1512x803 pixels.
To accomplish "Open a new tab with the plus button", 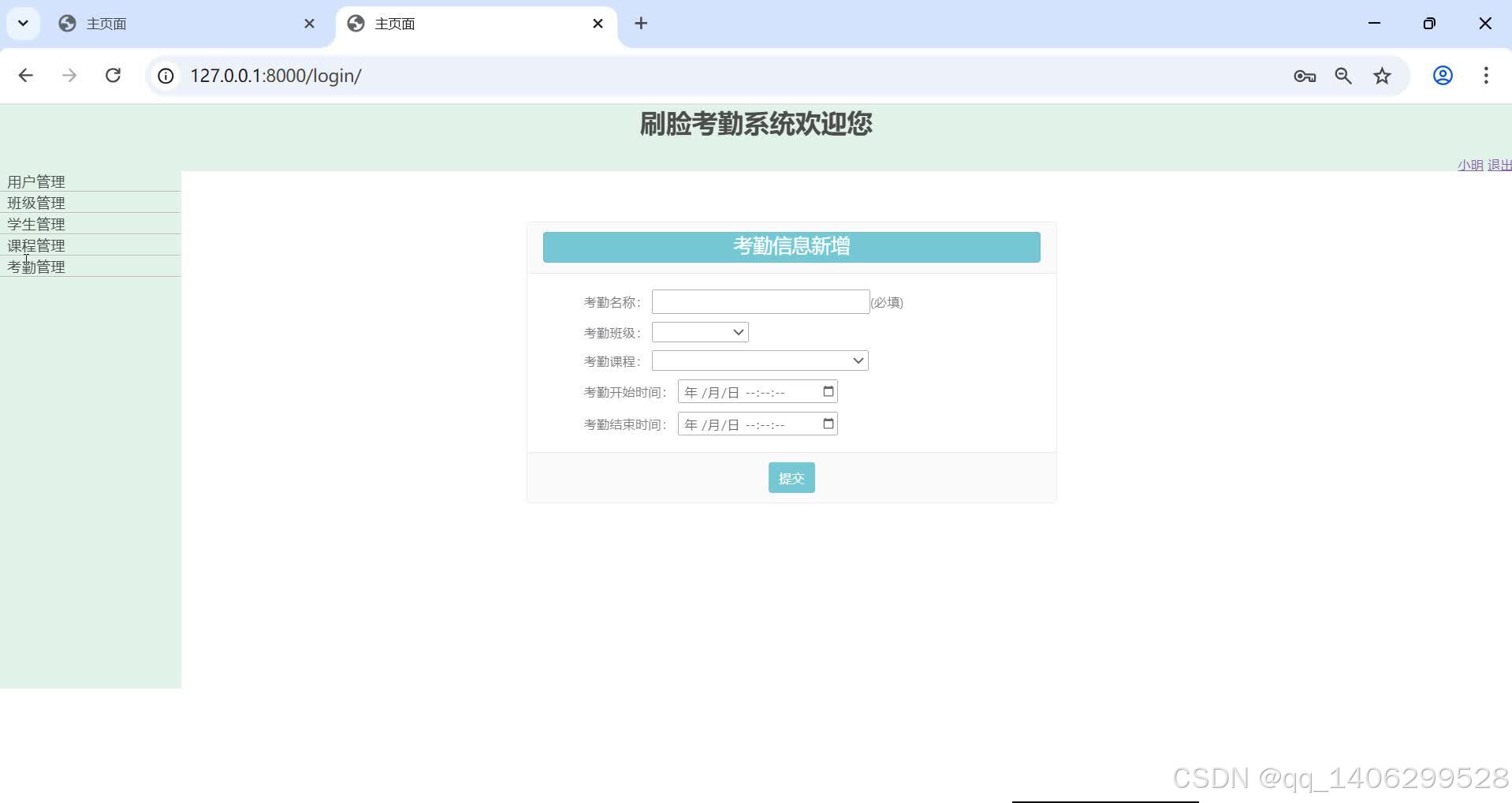I will (640, 23).
